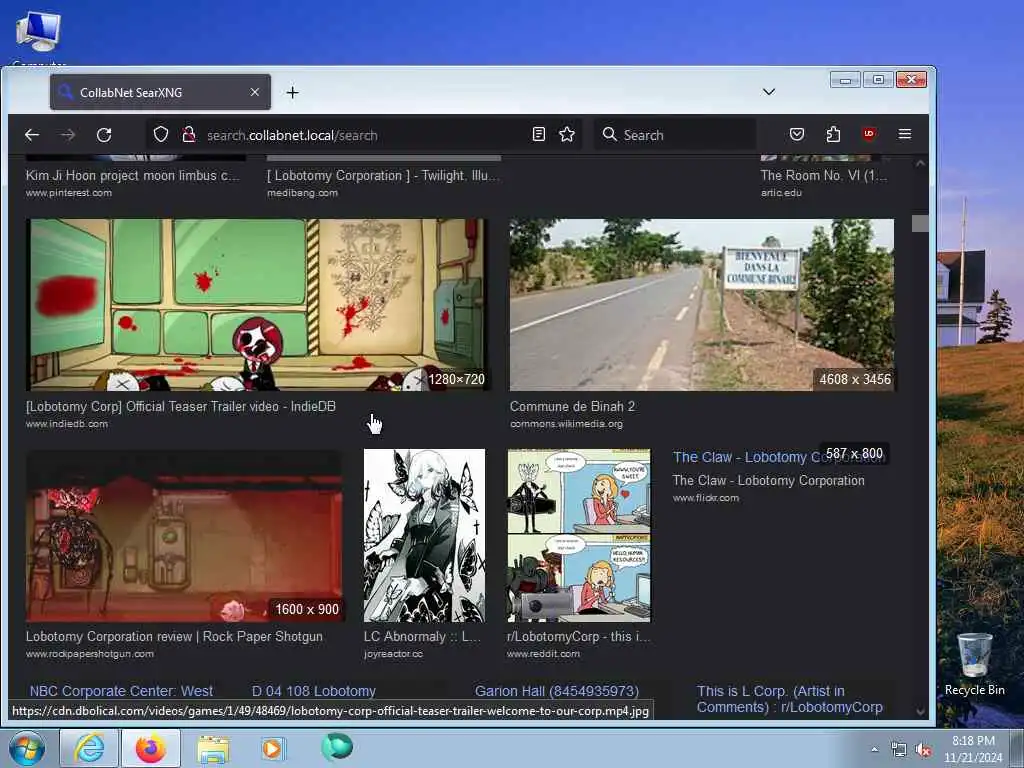Show hidden tray icons arrow

[x=874, y=750]
